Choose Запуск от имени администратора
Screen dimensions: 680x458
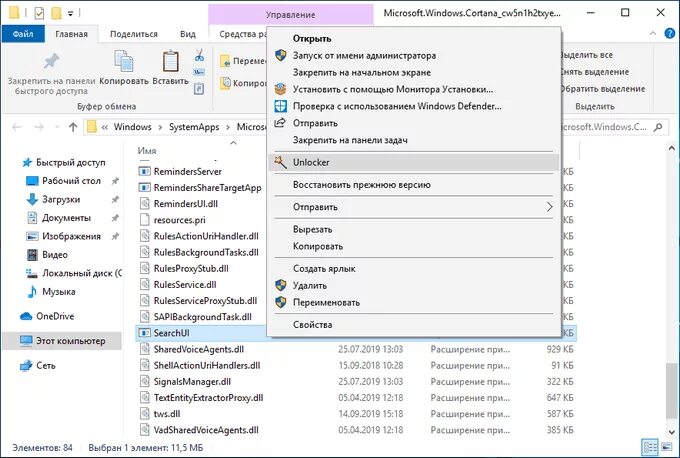point(414,56)
